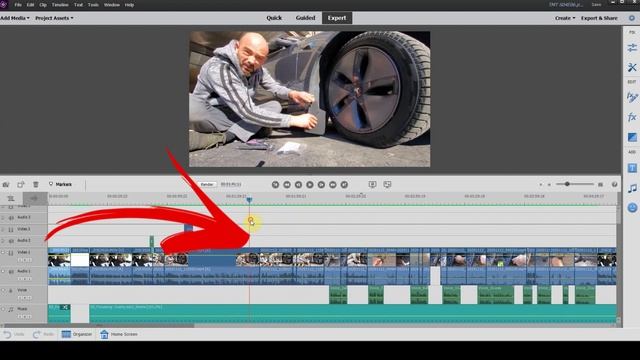This screenshot has height=360, width=640.
Task: Open the Markers dropdown
Action: tap(60, 184)
